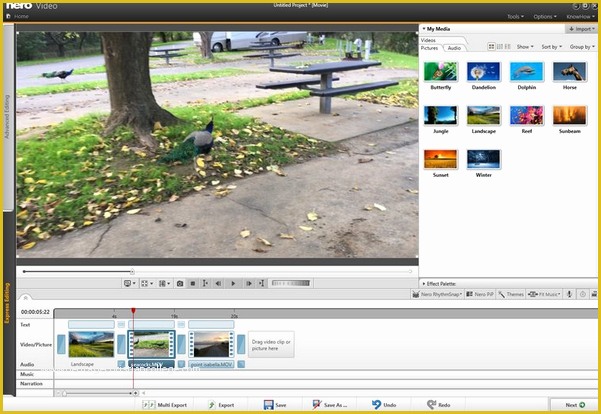Click the preview playback position slider handle
Screen dimensions: 601x414
132,271
